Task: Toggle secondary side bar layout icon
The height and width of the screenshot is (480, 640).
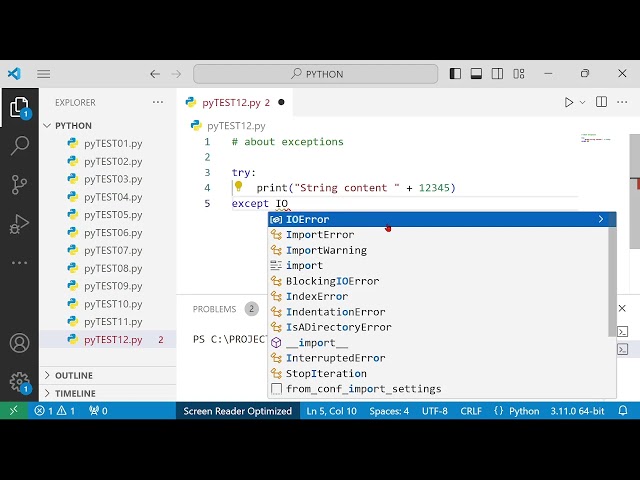Action: point(498,73)
